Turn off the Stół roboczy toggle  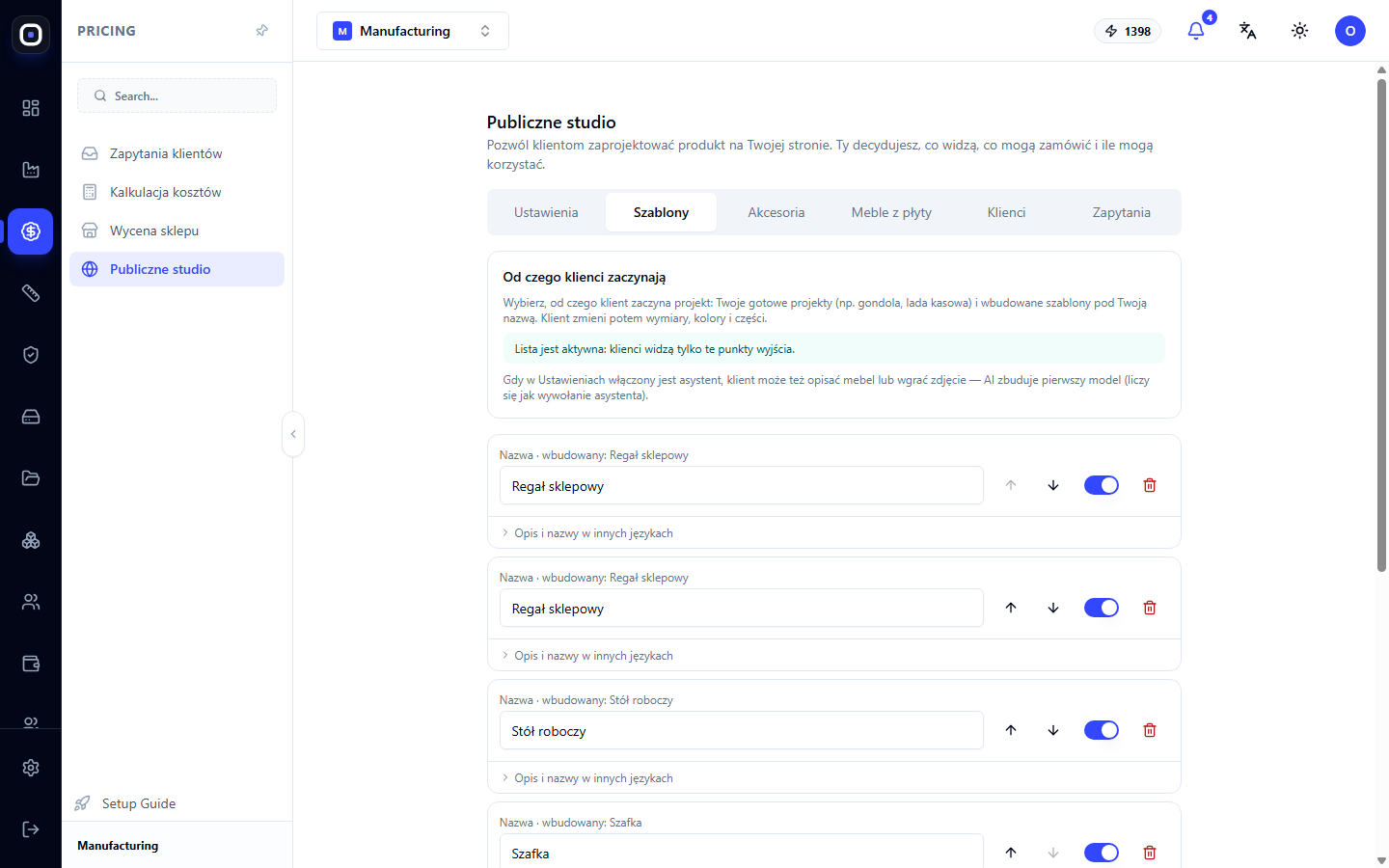pos(1102,730)
